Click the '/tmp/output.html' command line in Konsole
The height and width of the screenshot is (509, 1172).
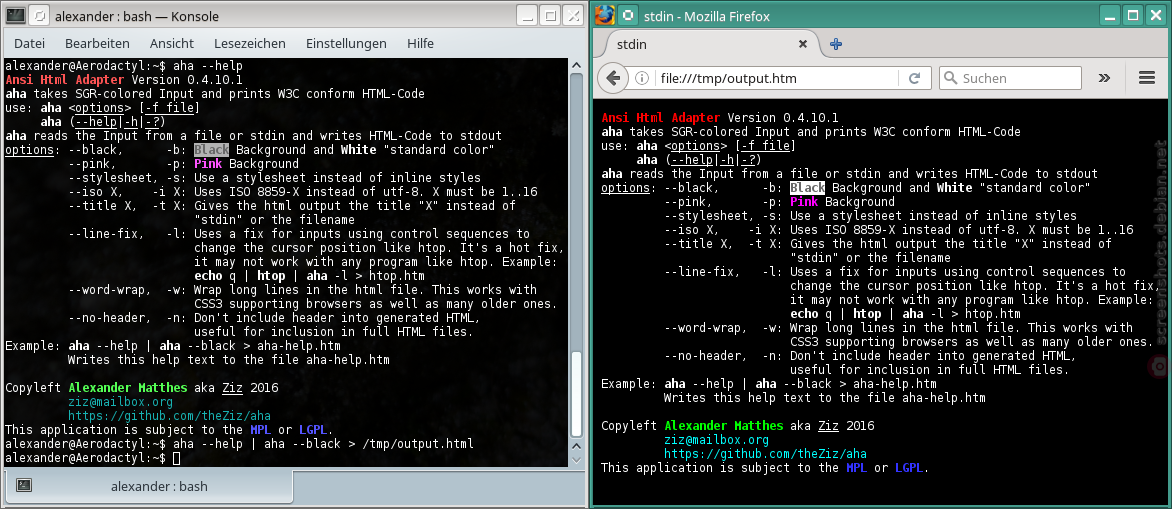325,444
